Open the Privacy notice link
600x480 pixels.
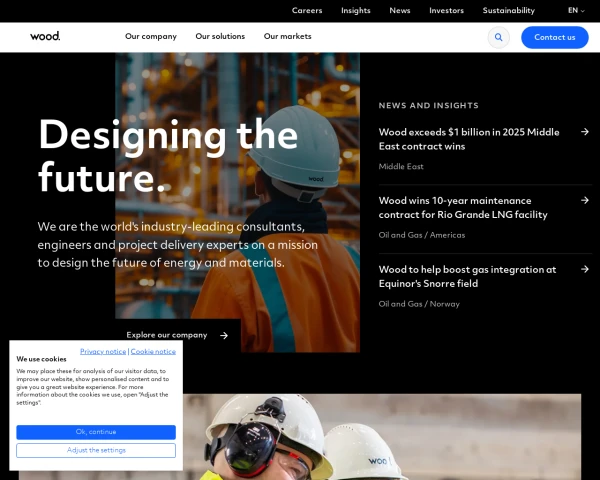click(x=103, y=351)
